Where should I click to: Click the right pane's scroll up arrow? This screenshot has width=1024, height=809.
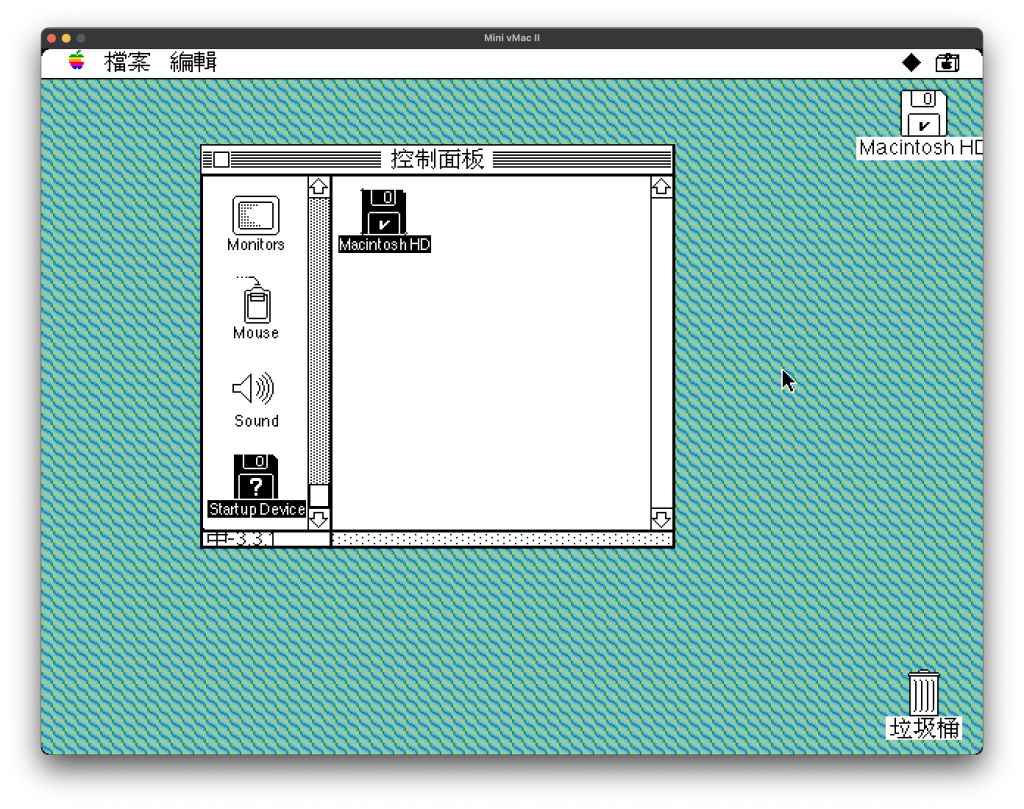click(x=661, y=187)
